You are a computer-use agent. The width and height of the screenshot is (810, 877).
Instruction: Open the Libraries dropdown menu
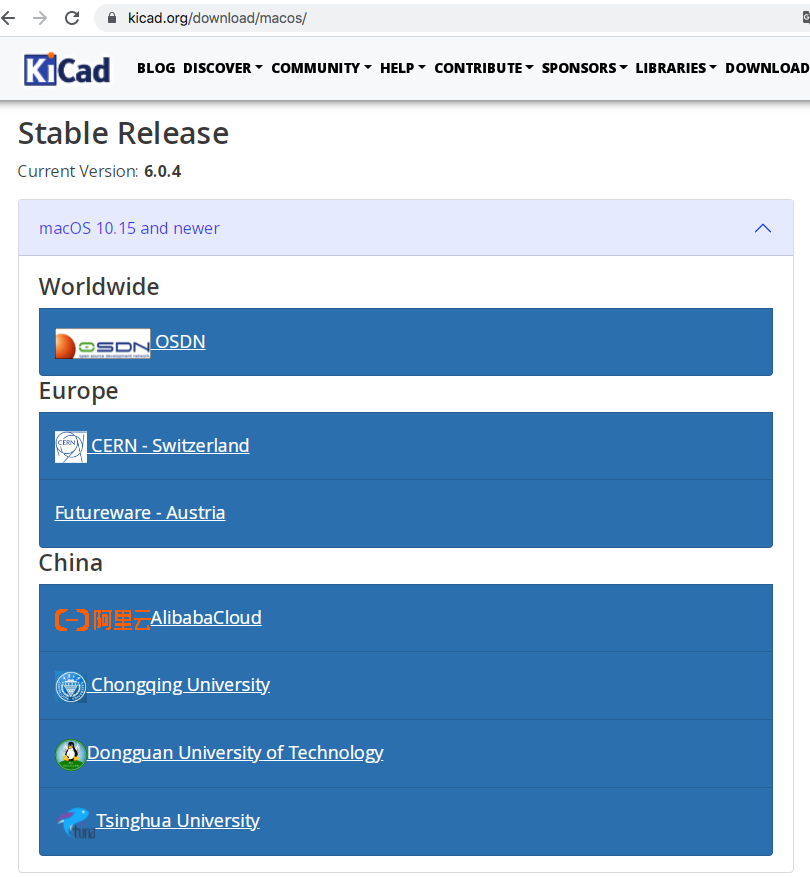click(676, 68)
